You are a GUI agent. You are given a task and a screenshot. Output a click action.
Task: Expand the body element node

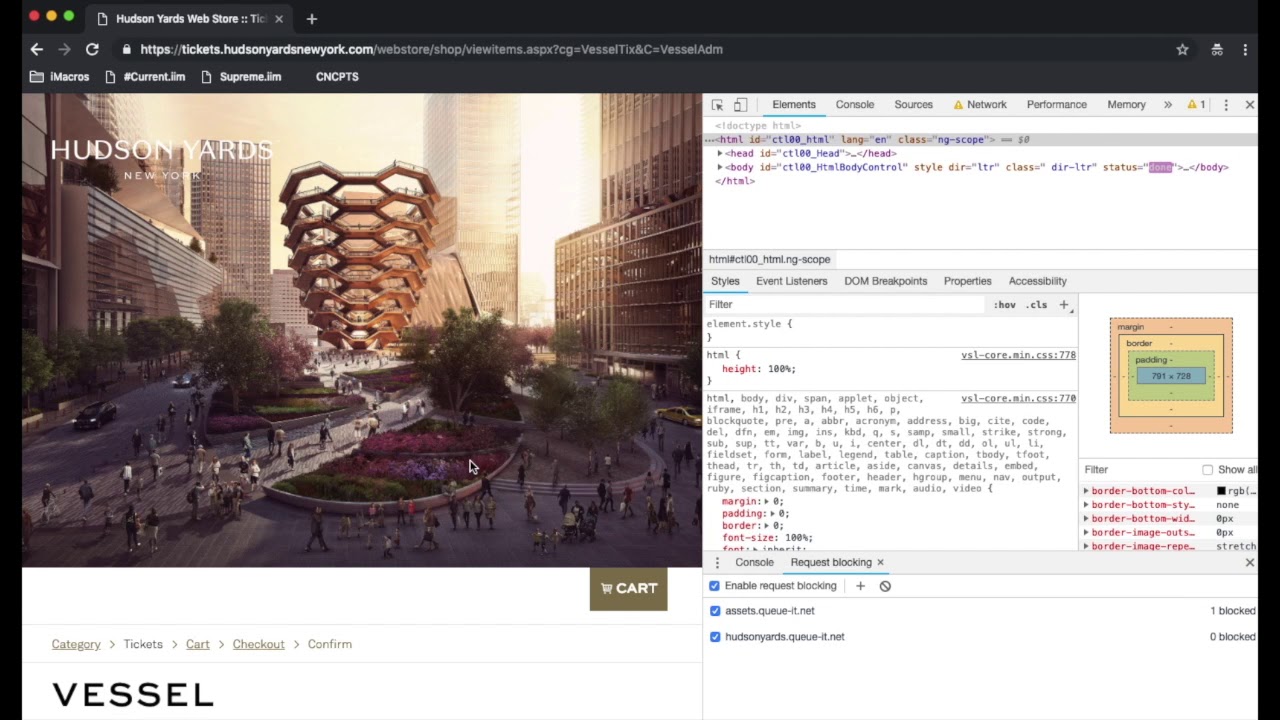[720, 168]
